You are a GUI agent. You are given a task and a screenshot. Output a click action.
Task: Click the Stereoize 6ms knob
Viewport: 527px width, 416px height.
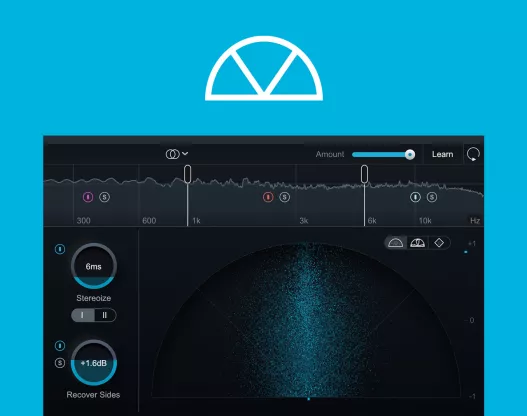tap(94, 266)
